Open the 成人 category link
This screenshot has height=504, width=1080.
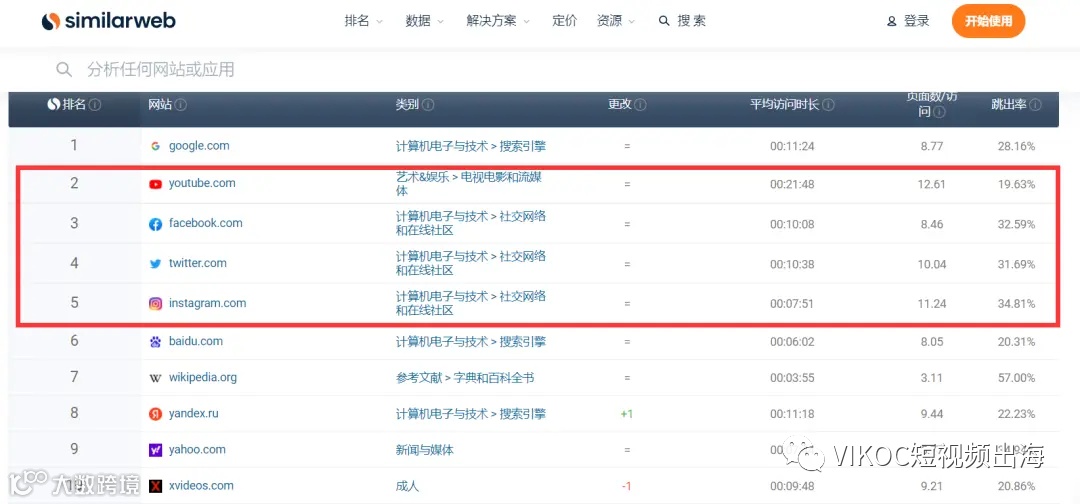click(407, 486)
